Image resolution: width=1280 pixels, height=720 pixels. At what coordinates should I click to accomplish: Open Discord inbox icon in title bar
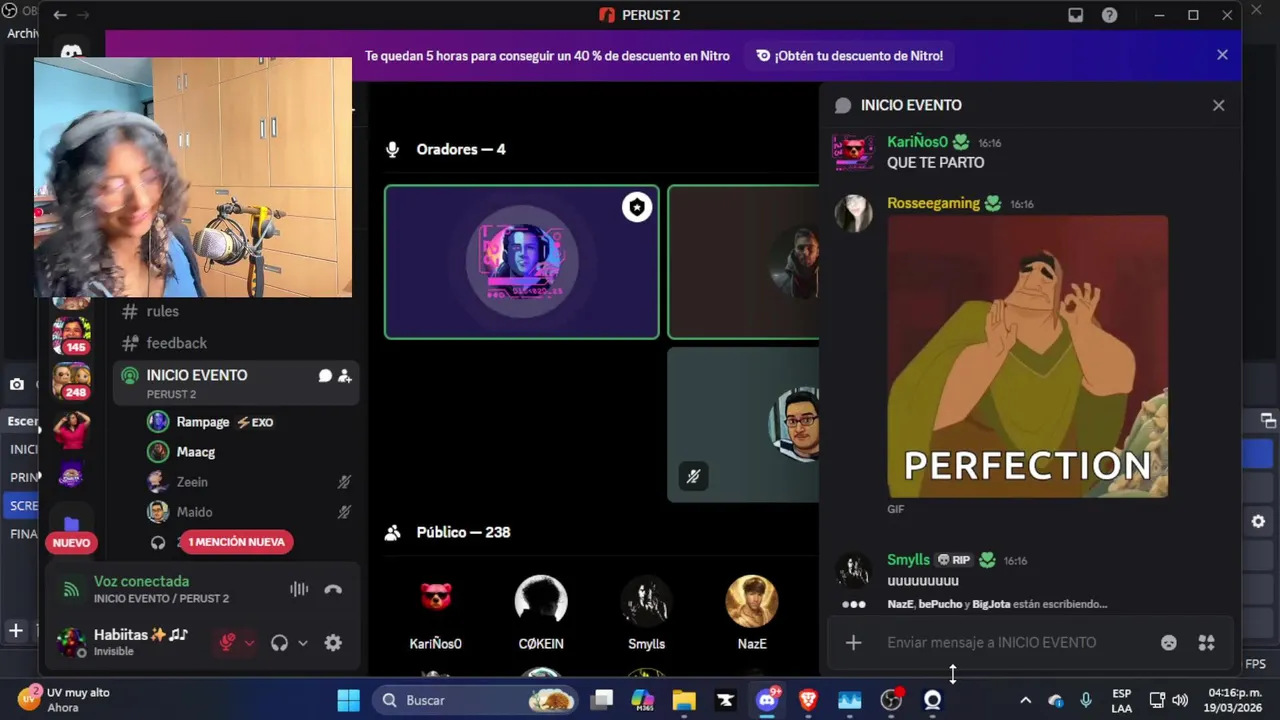pos(1075,15)
